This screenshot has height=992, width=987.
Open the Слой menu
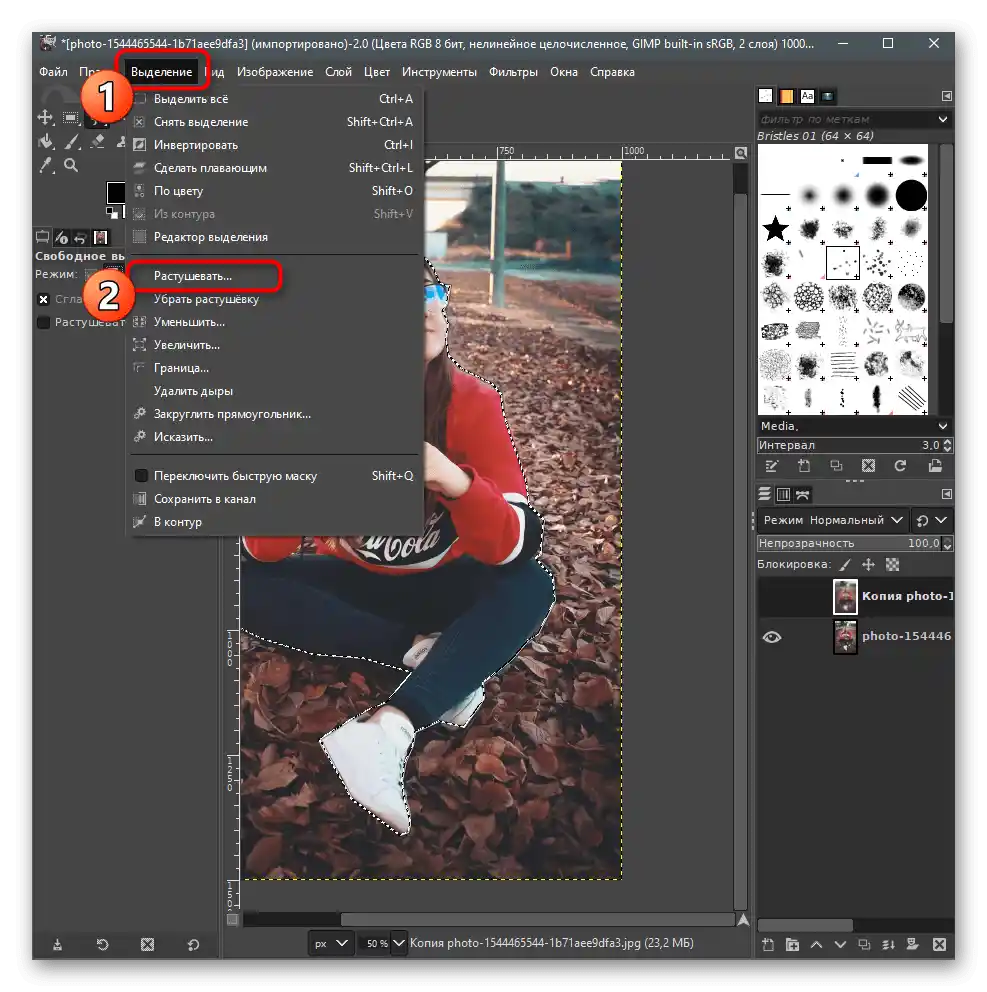click(338, 72)
